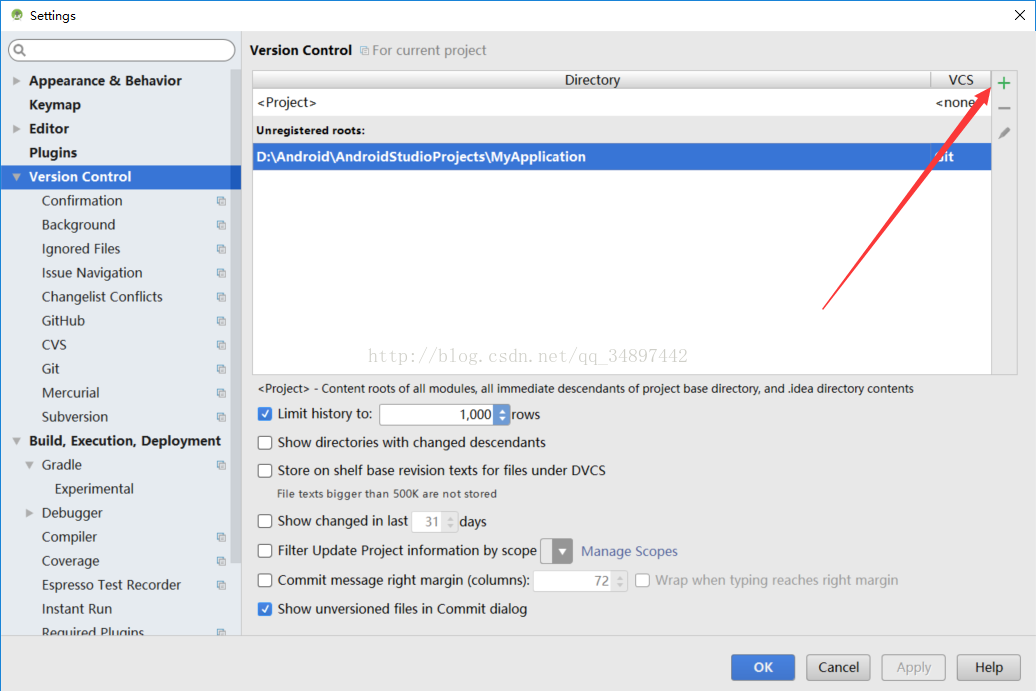Select Confirmation under Version Control
The width and height of the screenshot is (1036, 691).
click(x=82, y=201)
